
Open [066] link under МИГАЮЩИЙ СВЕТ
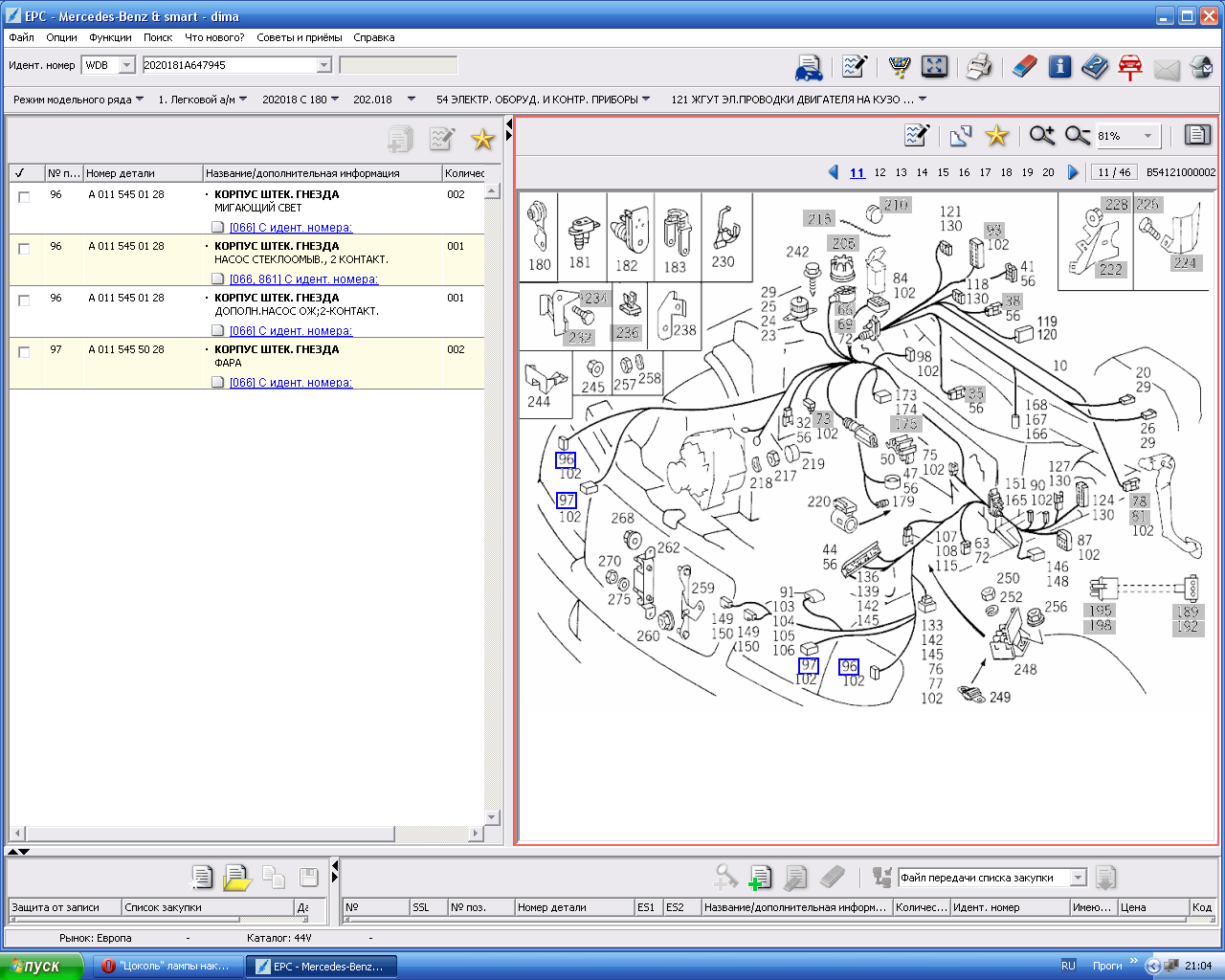pos(291,228)
